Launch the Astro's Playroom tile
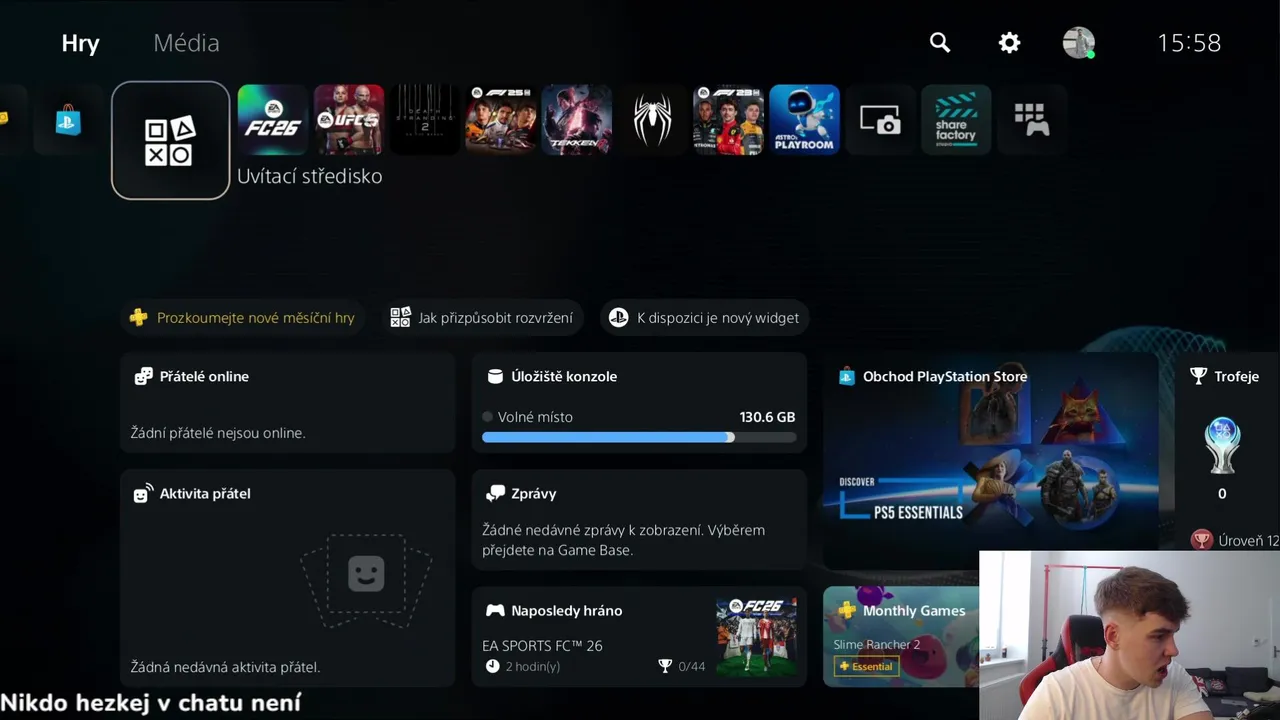Viewport: 1280px width, 720px height. click(805, 120)
